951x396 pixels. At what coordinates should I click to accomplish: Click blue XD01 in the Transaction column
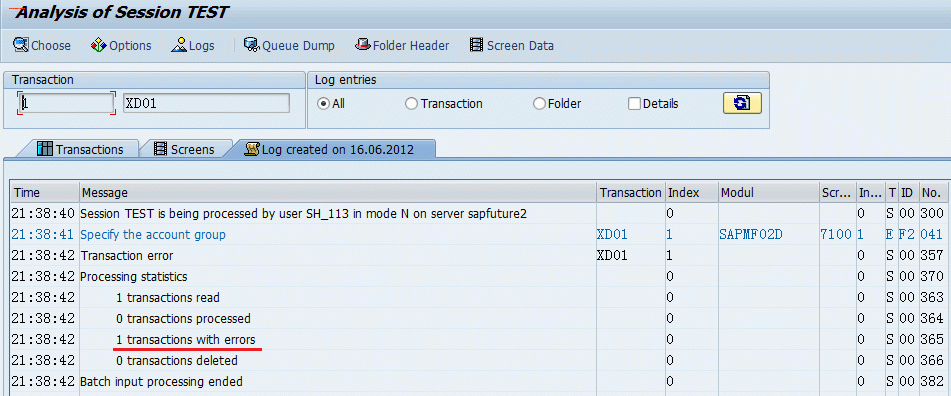point(612,234)
